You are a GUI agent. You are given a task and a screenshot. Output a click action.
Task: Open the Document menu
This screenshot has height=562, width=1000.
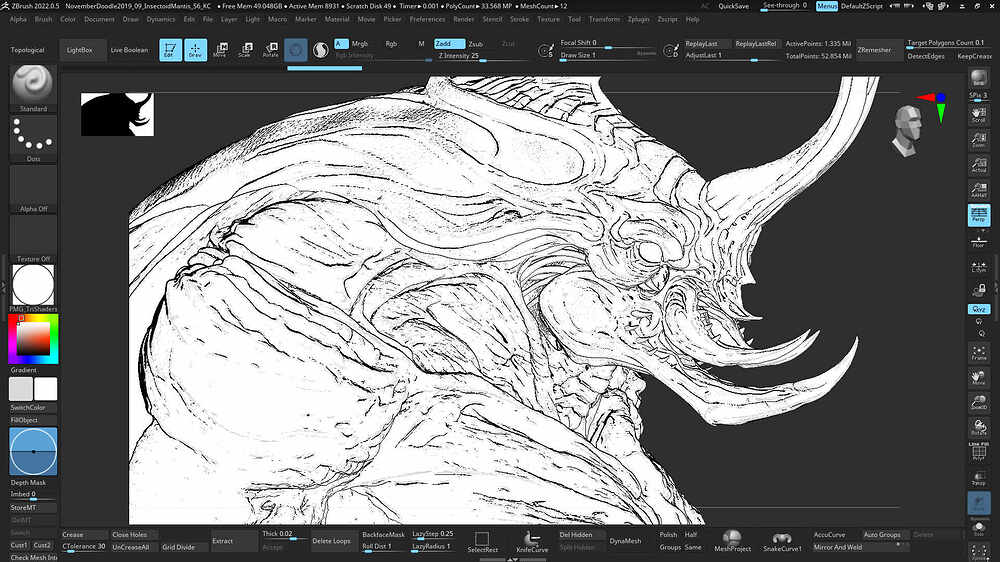point(99,19)
